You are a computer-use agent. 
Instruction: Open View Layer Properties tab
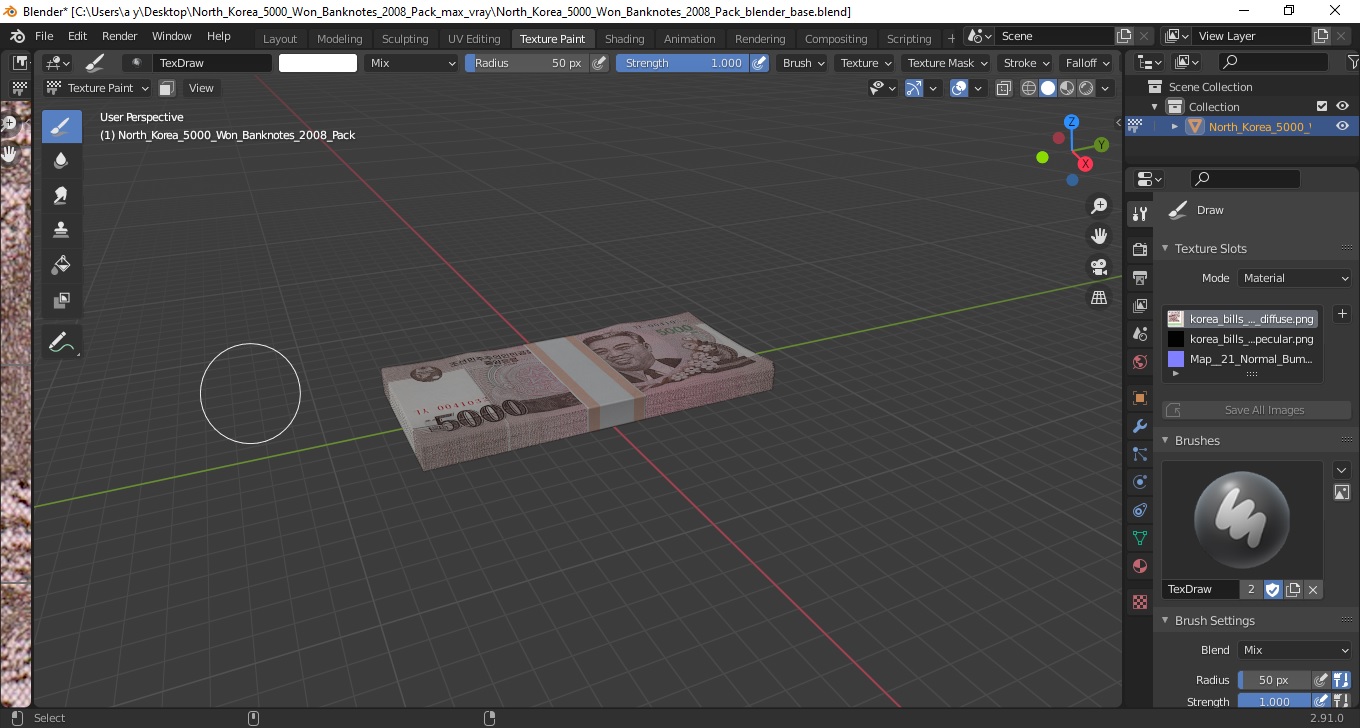[x=1139, y=305]
